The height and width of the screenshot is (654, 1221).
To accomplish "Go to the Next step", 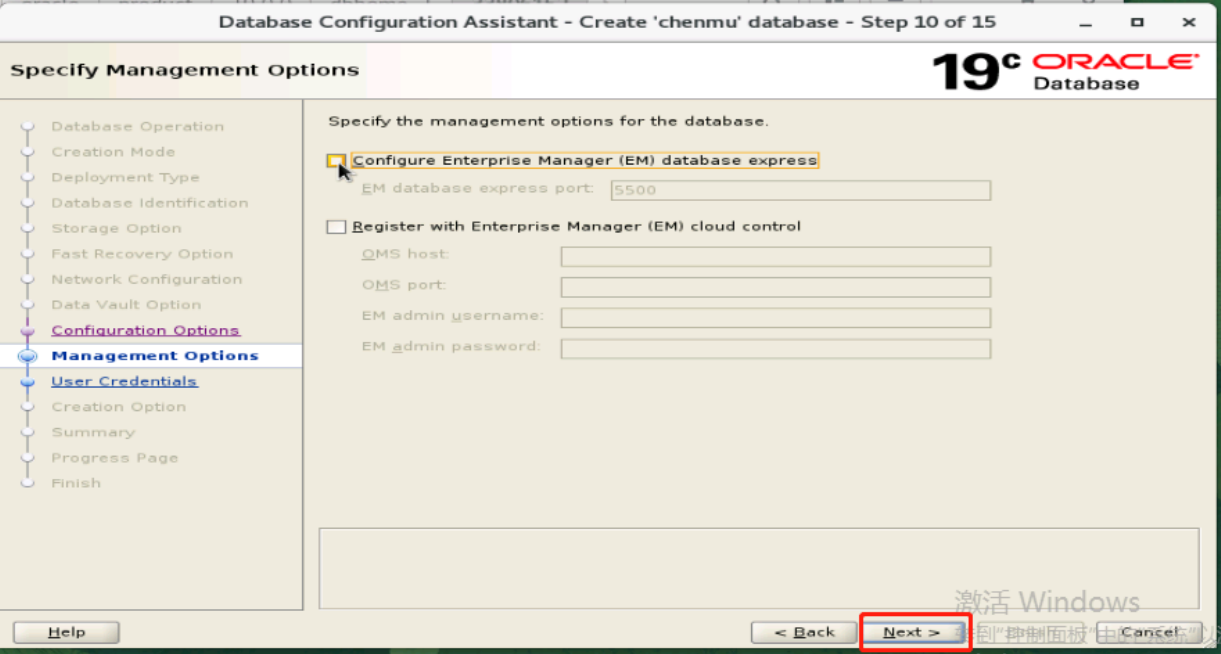I will (912, 632).
